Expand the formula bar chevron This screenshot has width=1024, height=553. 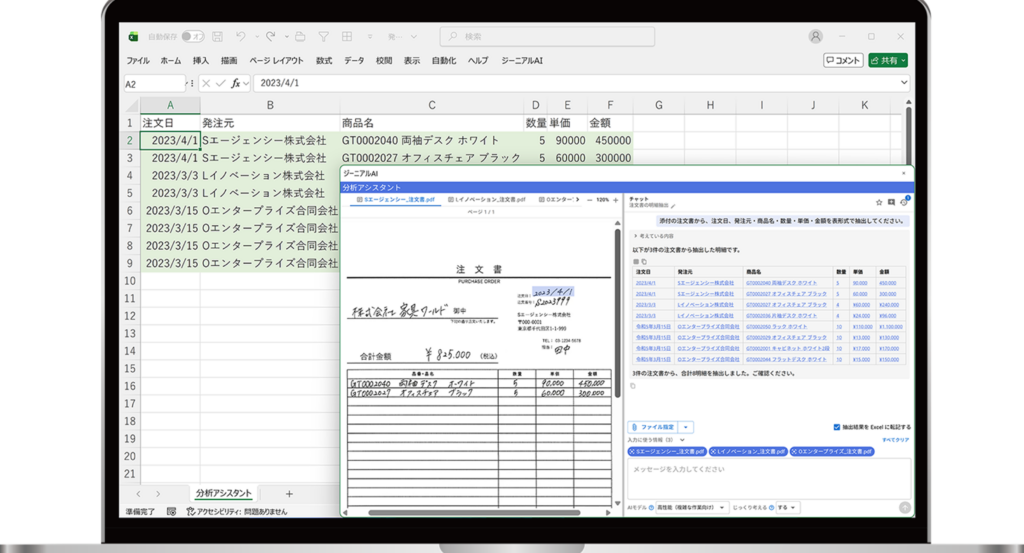point(904,83)
